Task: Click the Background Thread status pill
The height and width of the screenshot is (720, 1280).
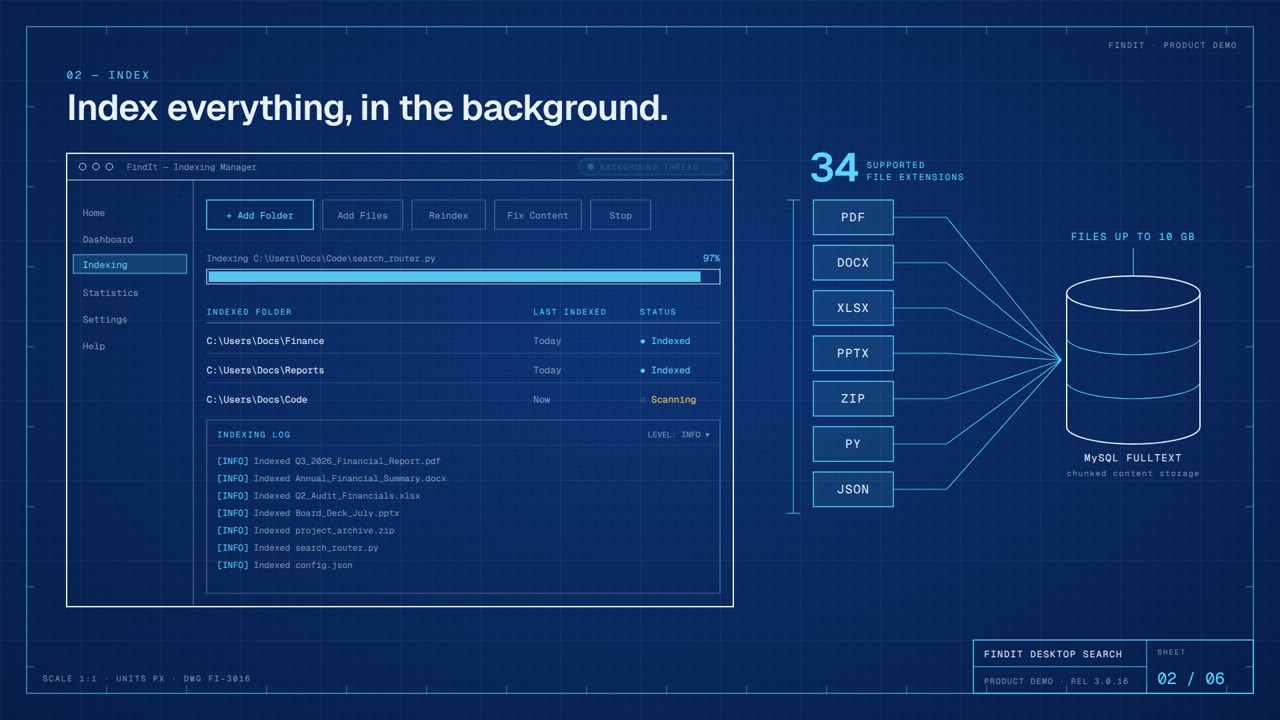Action: pos(653,167)
